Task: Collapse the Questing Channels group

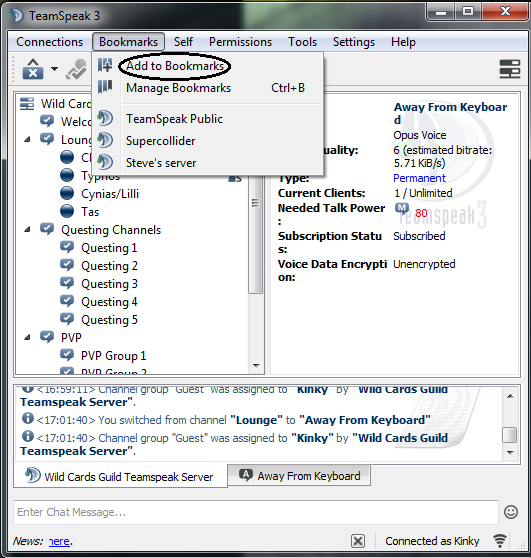Action: (27, 230)
